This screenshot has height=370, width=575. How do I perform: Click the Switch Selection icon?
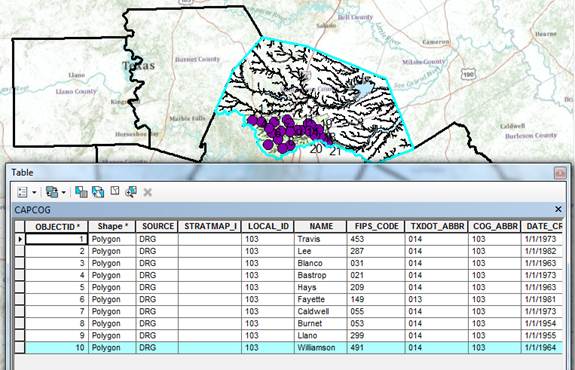[98, 191]
